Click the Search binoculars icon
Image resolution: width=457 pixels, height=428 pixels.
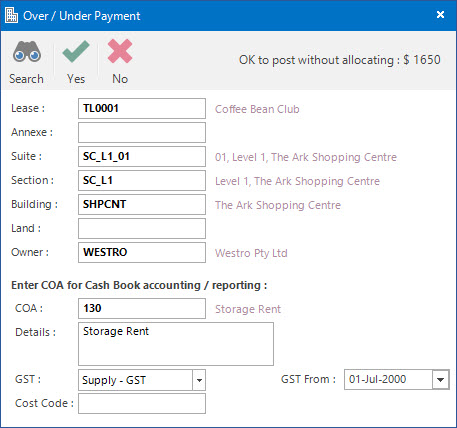click(x=27, y=52)
